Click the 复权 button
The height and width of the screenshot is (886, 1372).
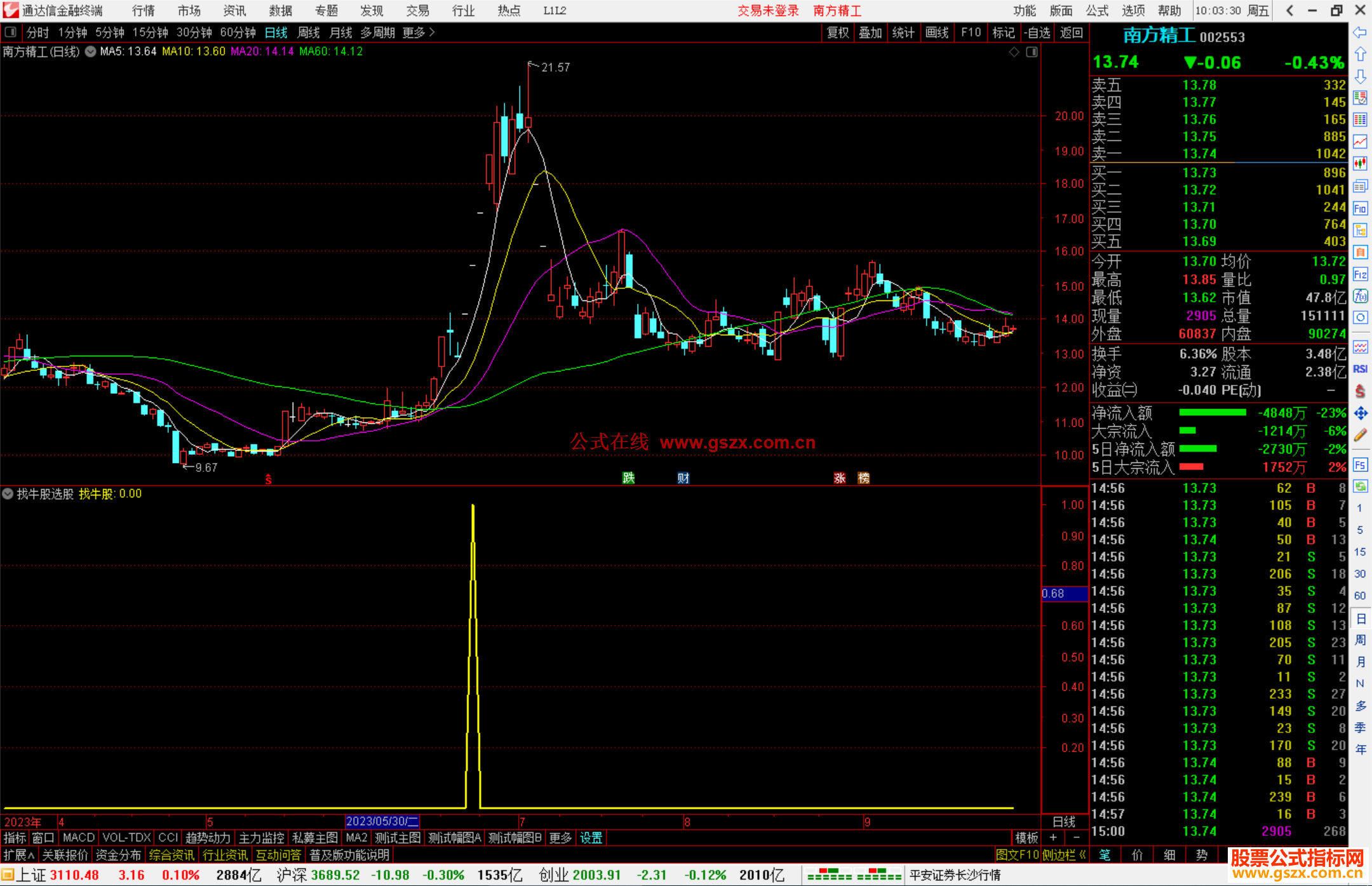click(838, 32)
